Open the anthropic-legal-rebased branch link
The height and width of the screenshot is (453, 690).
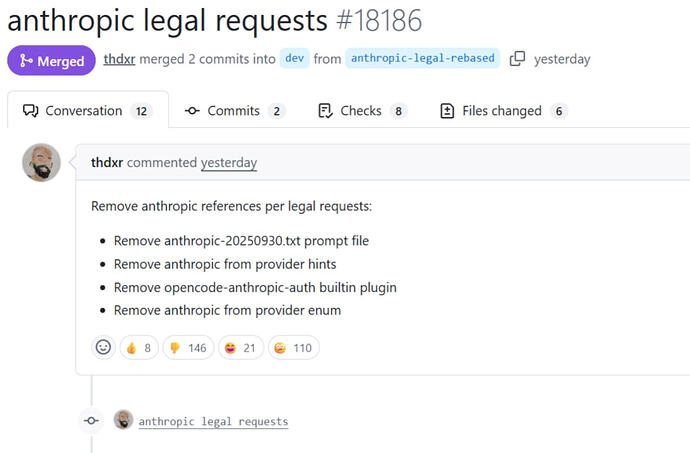point(422,58)
